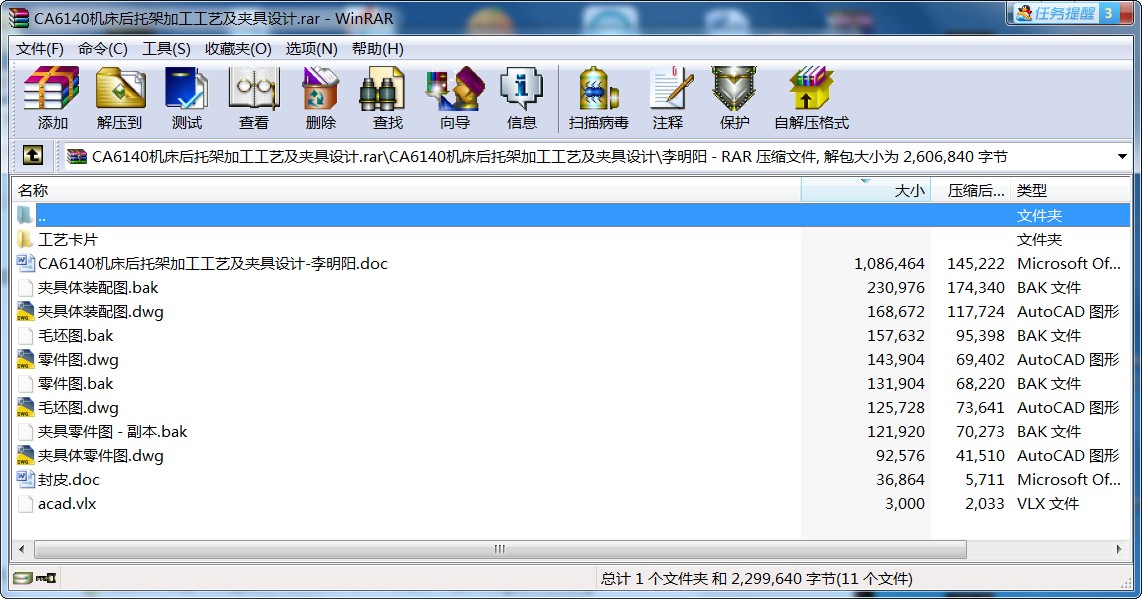Screen dimensions: 1142x599
Task: Click the 扫描病毒 (Virus scan) icon
Action: (599, 89)
